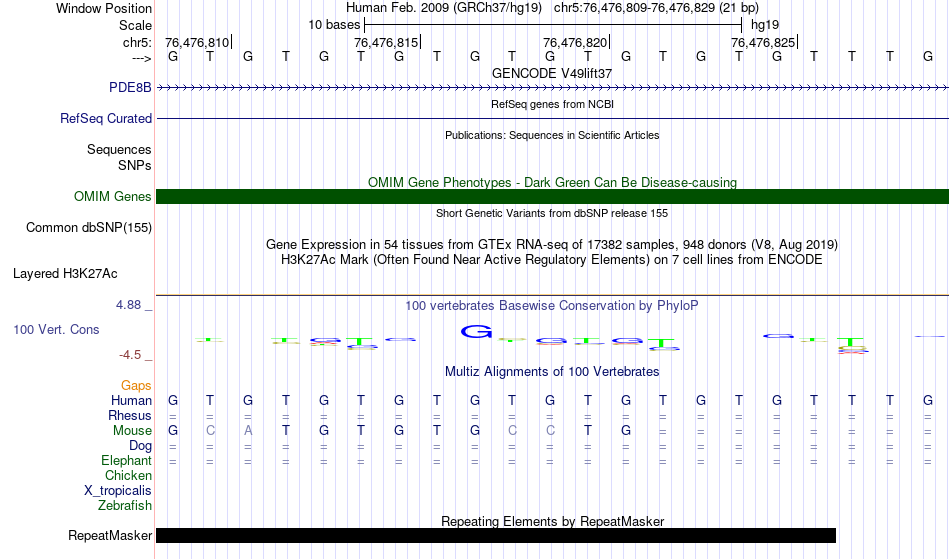Screen dimensions: 950x559
Task: Click the black RepeatMasker element bar
Action: (496, 535)
